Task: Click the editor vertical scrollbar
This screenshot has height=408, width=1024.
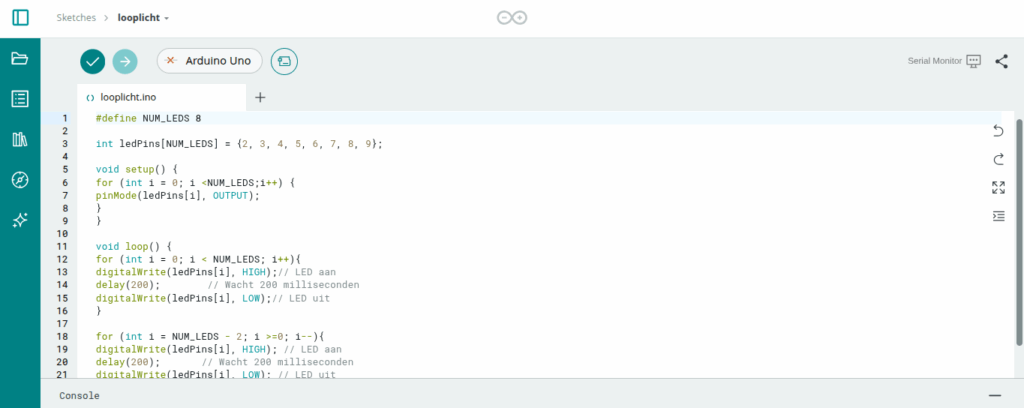Action: click(1018, 230)
